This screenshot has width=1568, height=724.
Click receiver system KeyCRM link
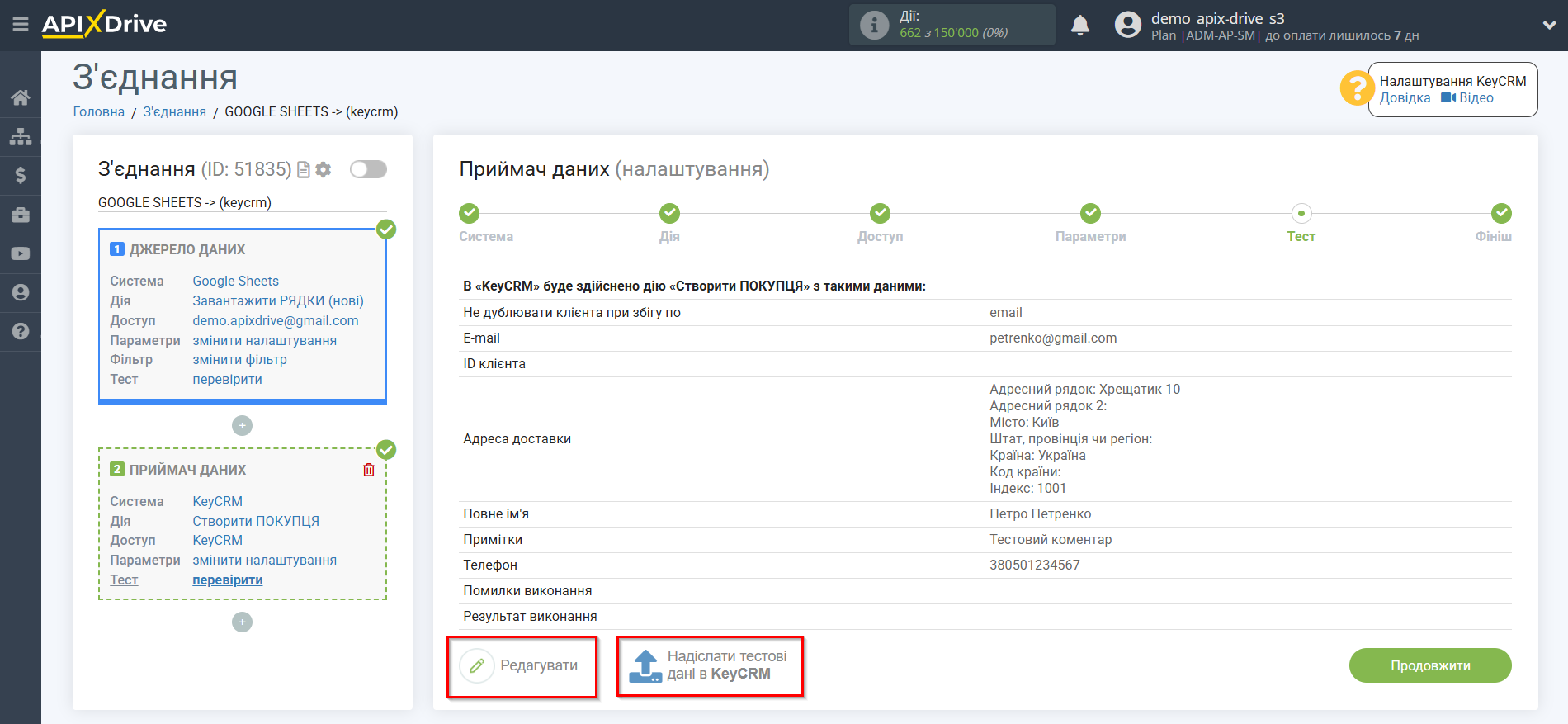pos(218,502)
